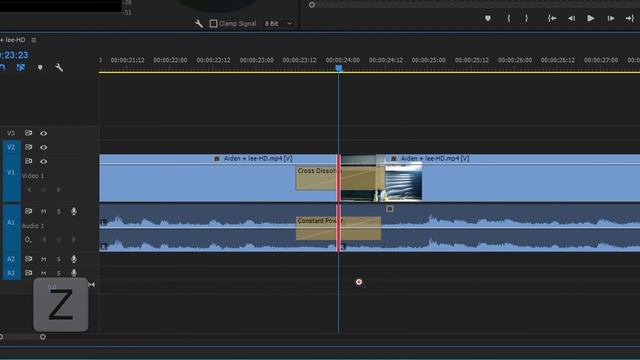
Task: Open the lee-HD panel menu icon
Action: 34,40
